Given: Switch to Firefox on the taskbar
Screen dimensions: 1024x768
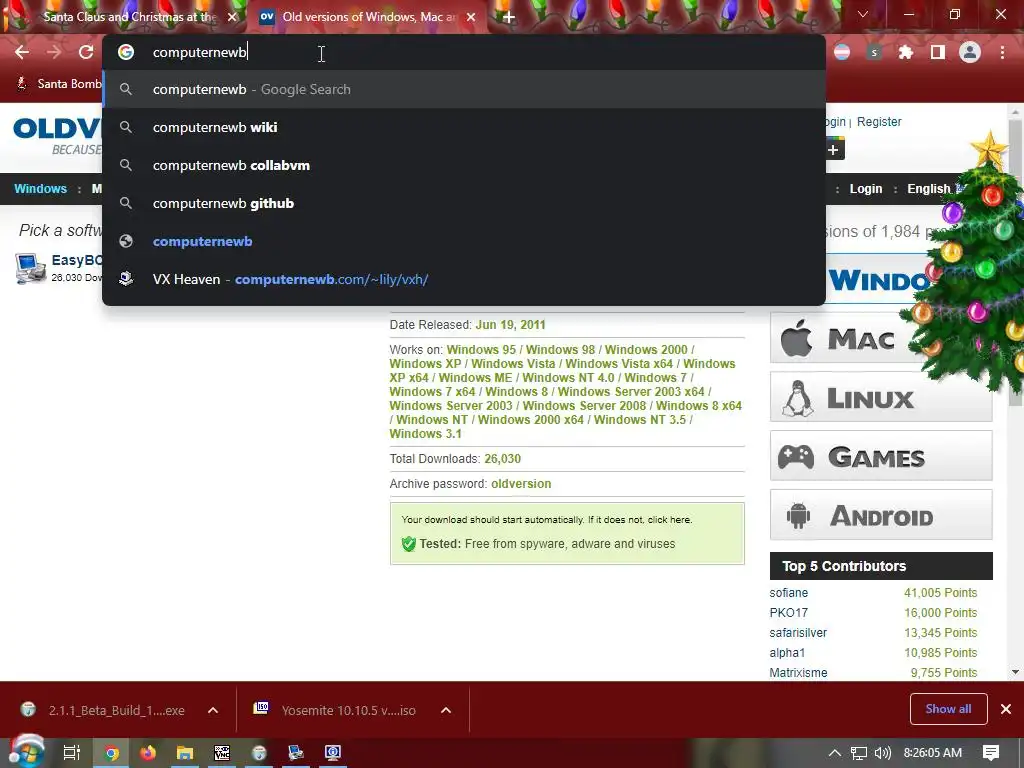Looking at the screenshot, I should point(148,753).
